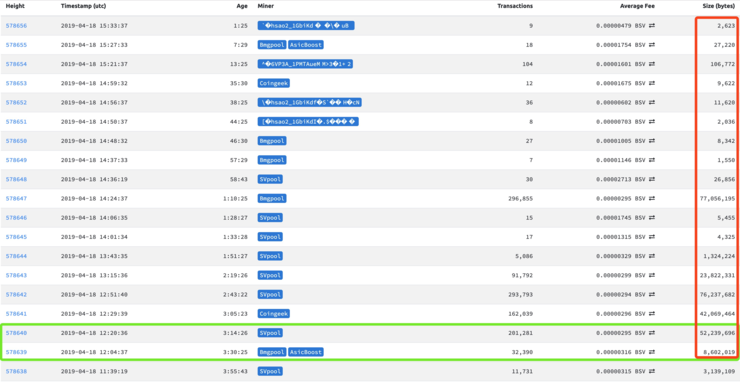Click Bmgpool tag in block 578655 row
Image resolution: width=740 pixels, height=382 pixels.
pyautogui.click(x=272, y=45)
